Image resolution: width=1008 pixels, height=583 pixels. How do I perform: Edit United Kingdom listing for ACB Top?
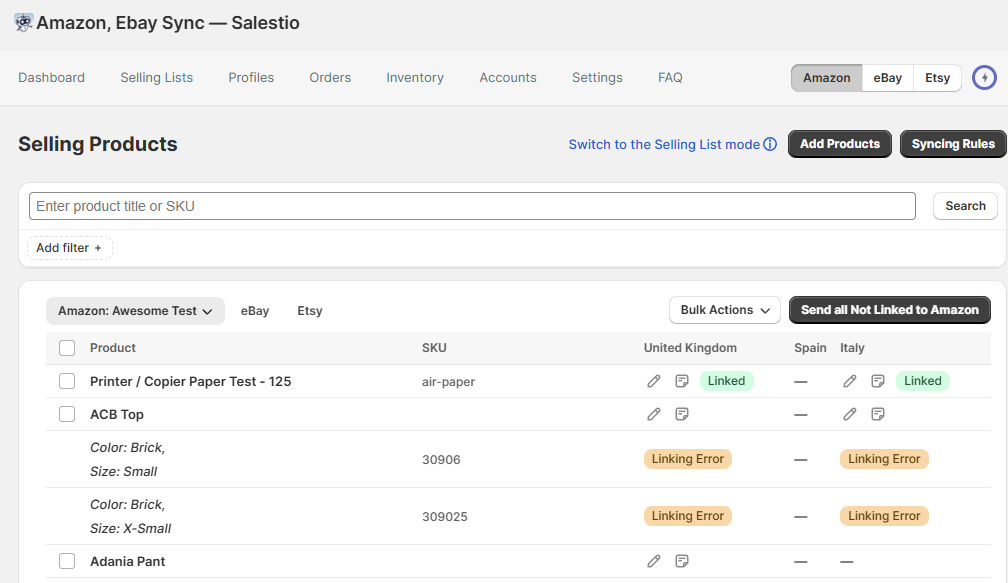(654, 414)
